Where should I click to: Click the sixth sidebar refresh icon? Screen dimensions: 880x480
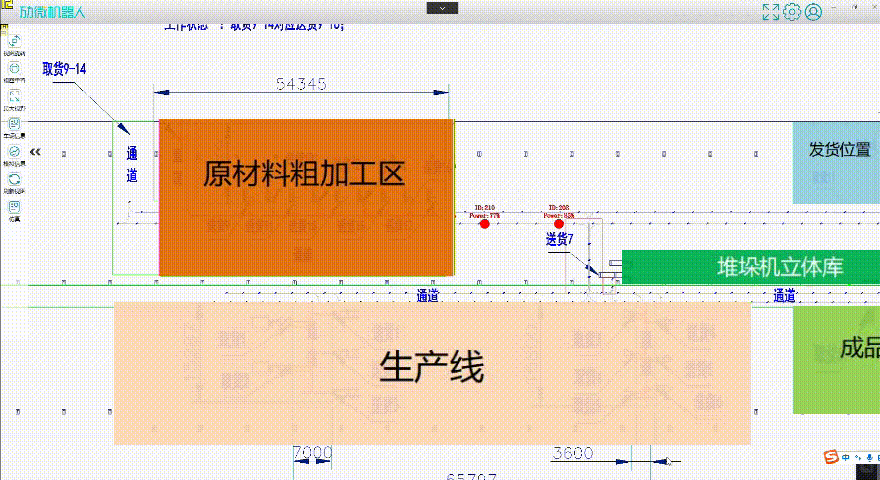(x=14, y=179)
